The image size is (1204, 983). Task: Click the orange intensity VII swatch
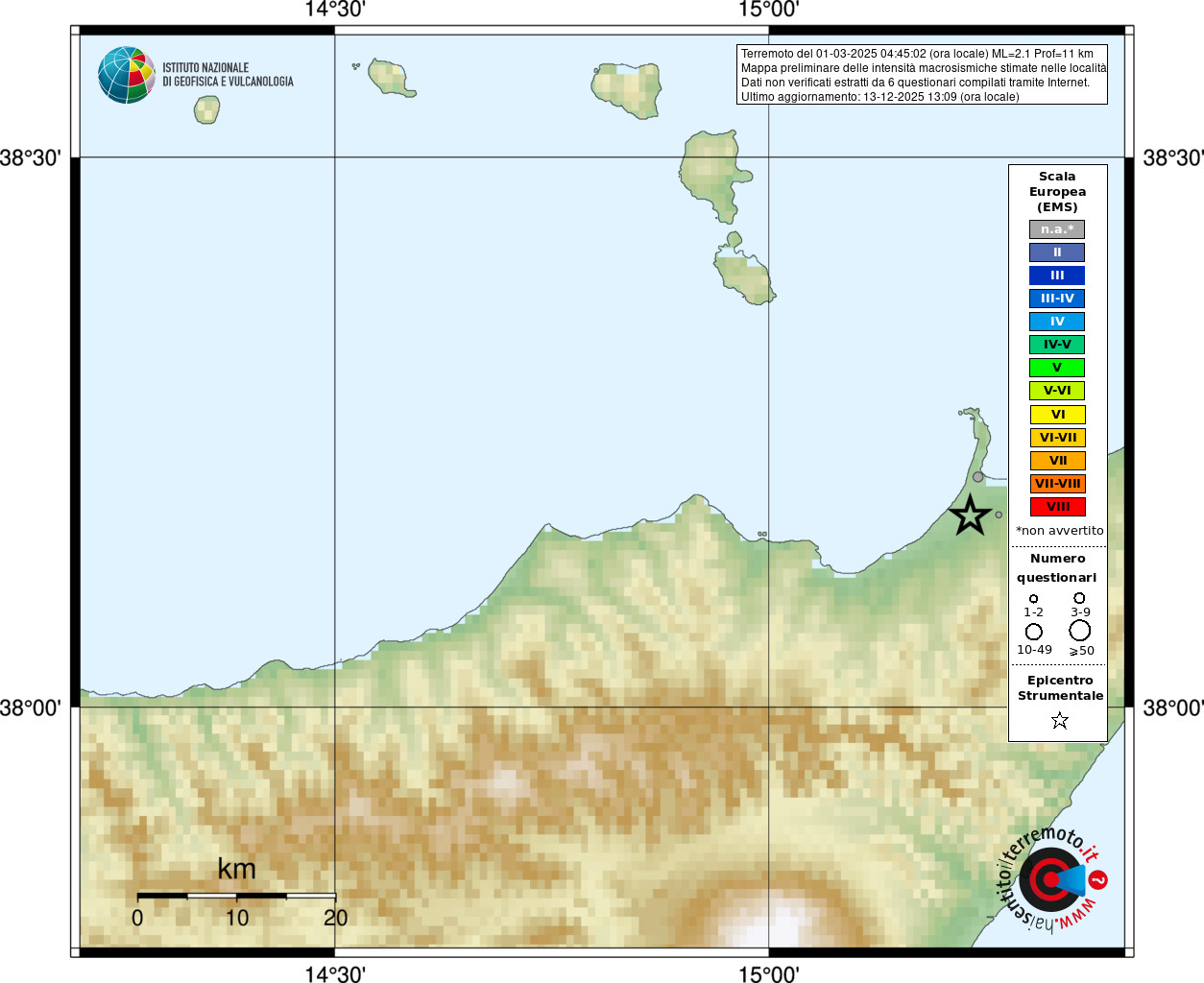(1057, 461)
